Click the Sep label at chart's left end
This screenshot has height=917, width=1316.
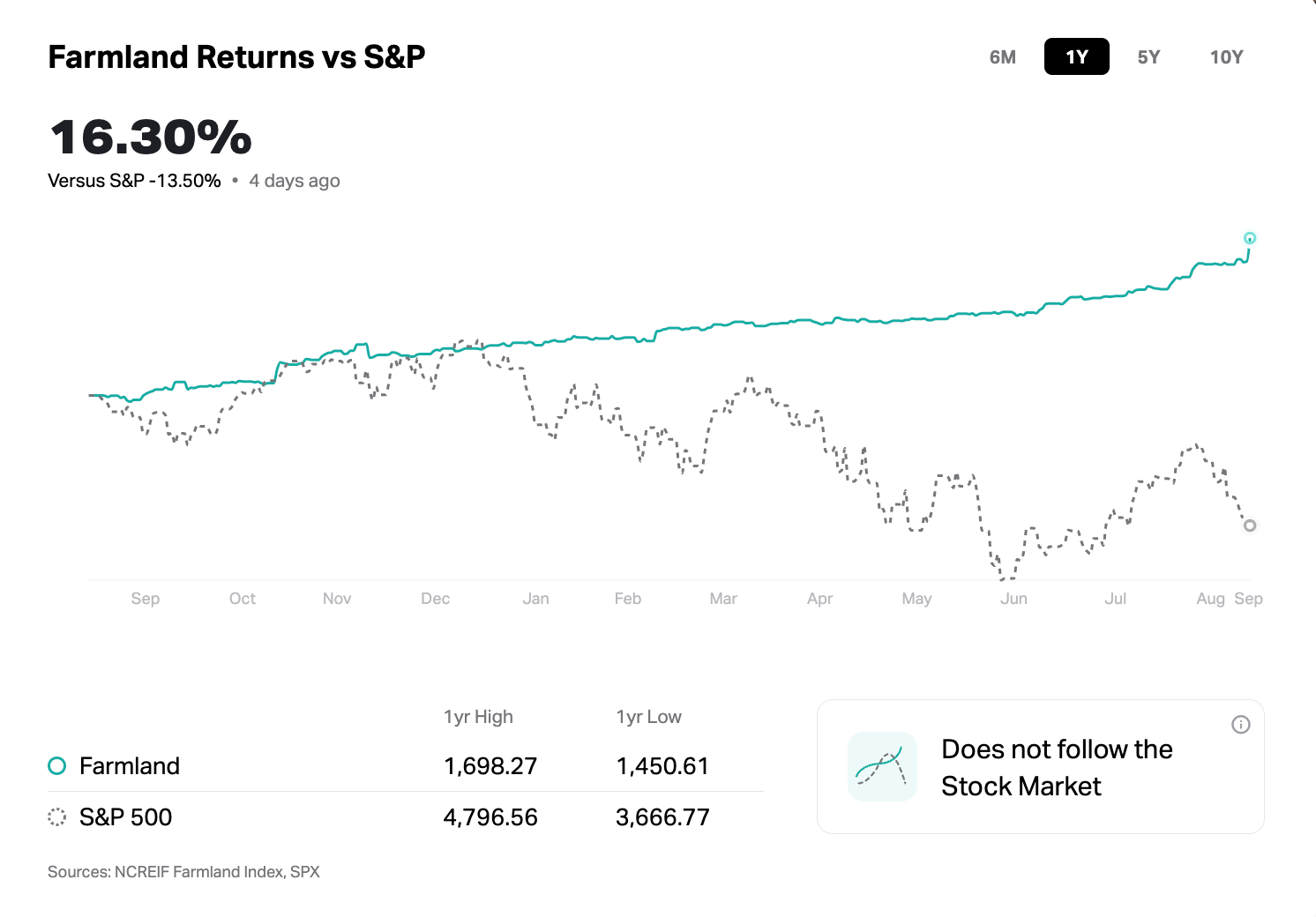tap(146, 599)
